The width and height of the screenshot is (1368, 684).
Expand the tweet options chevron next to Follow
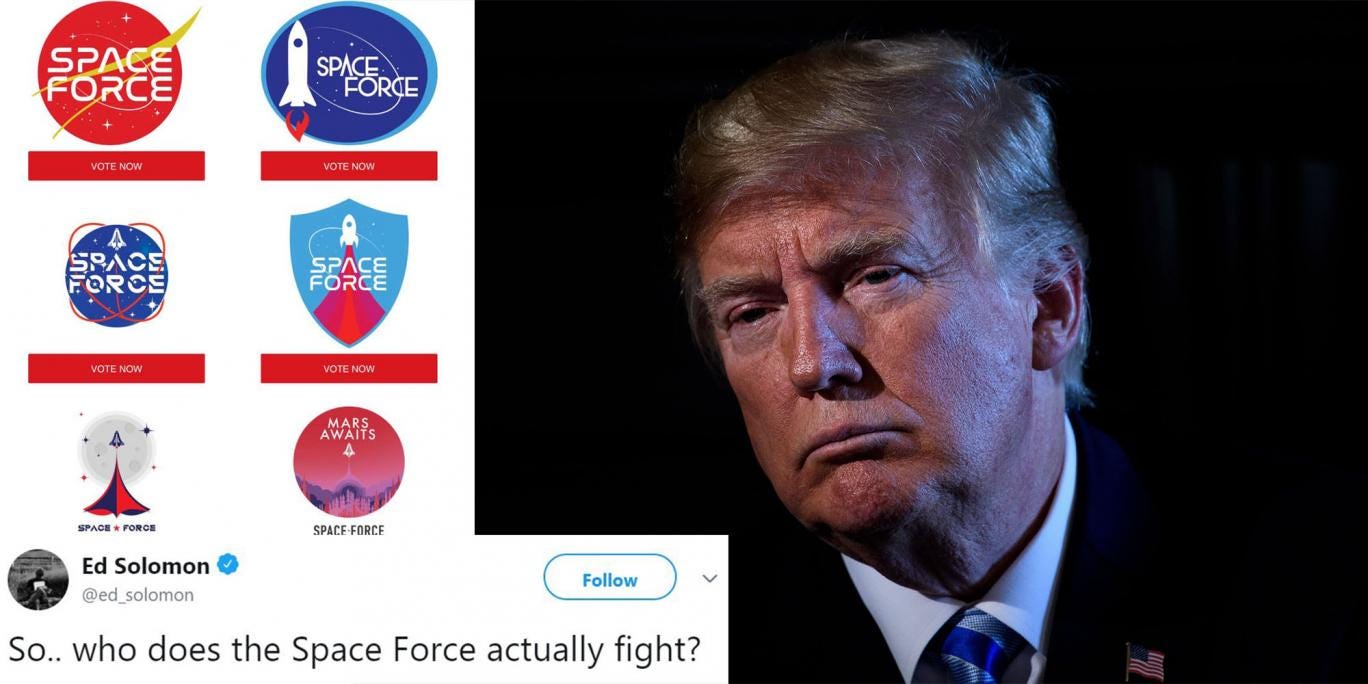point(709,579)
